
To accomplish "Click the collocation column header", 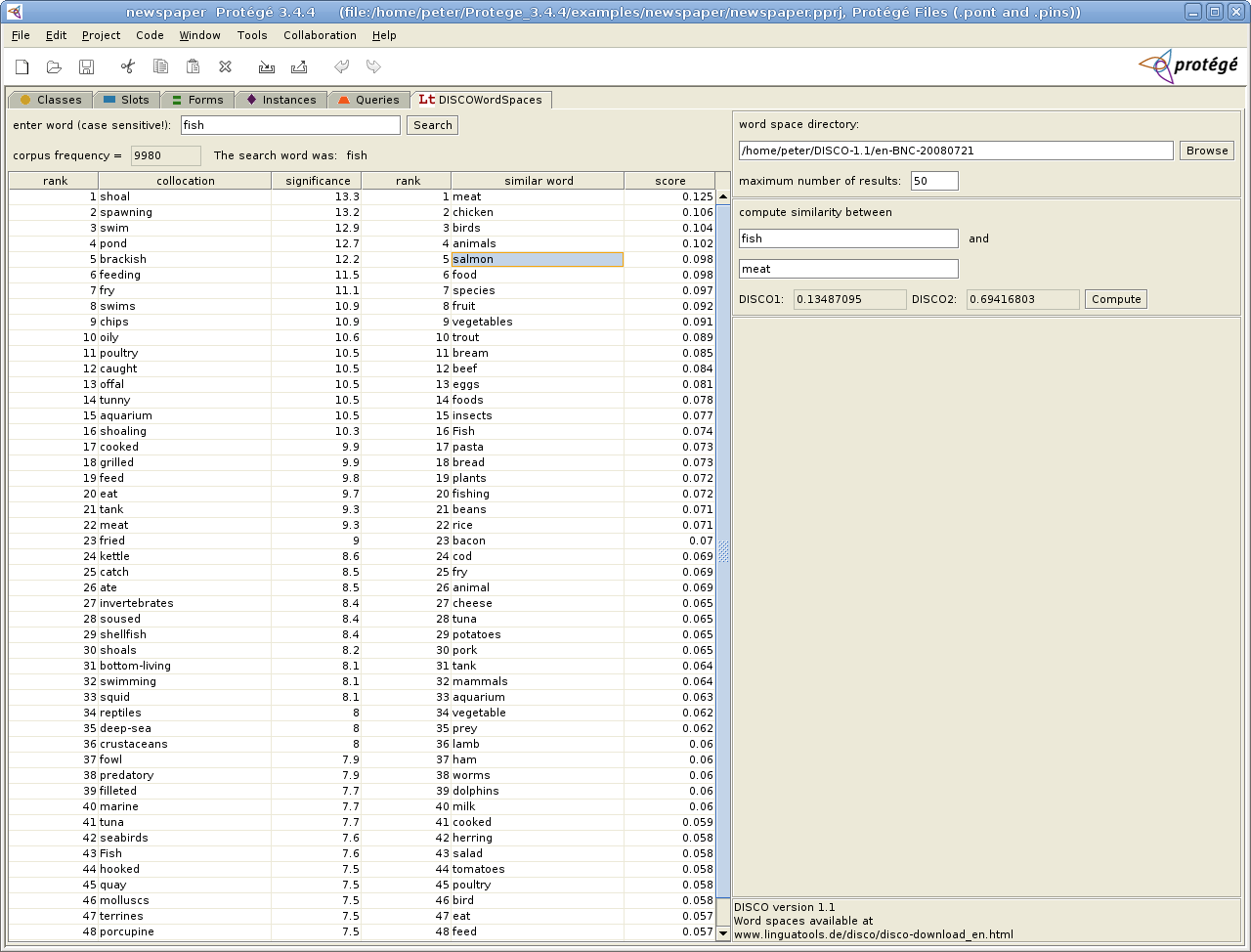I will [x=185, y=181].
